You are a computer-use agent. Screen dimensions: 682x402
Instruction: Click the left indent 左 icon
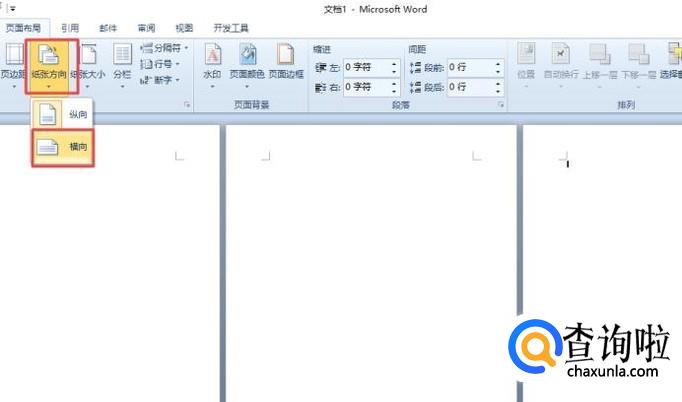click(x=321, y=67)
